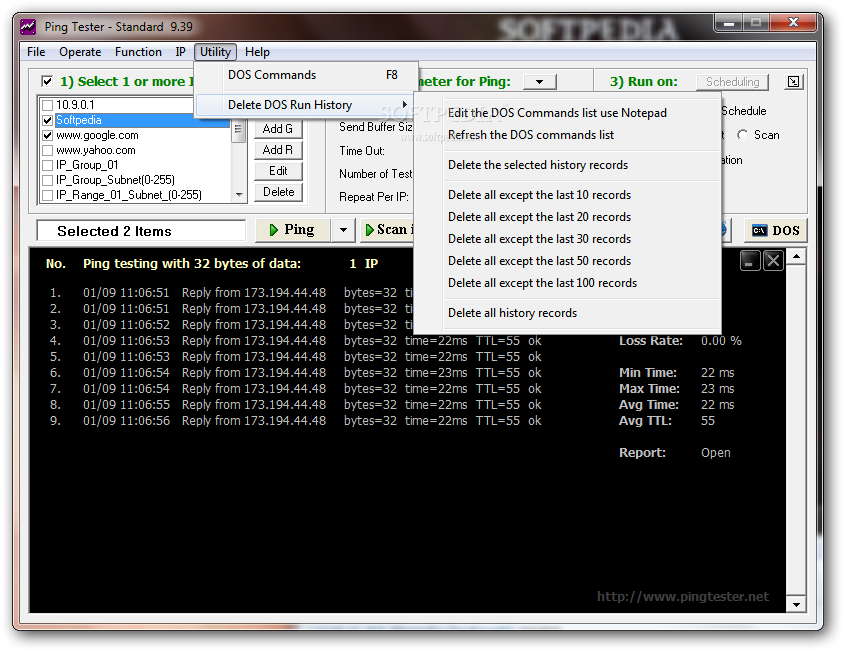Click the Delete button beside IP list

coord(278,192)
